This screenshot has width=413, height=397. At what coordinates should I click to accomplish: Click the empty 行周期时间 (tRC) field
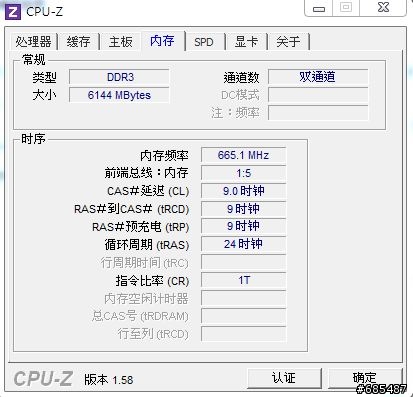(243, 262)
